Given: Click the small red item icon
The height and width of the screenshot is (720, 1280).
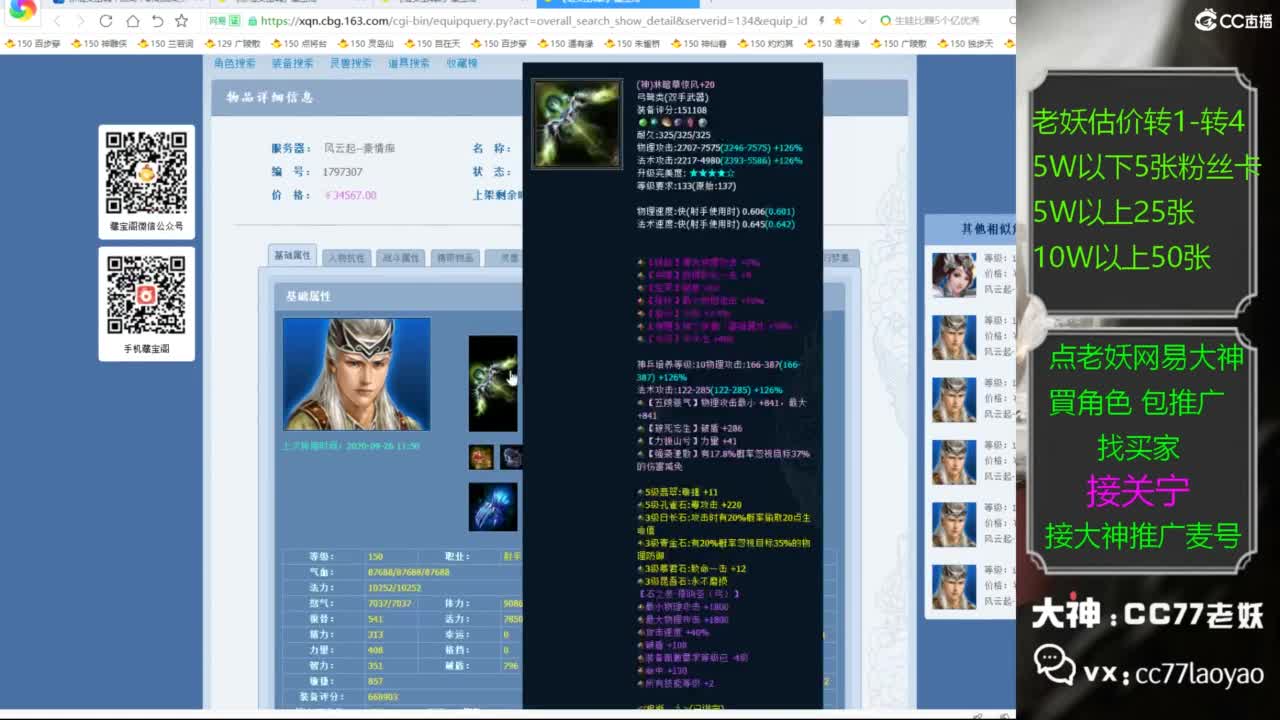Looking at the screenshot, I should pos(481,457).
